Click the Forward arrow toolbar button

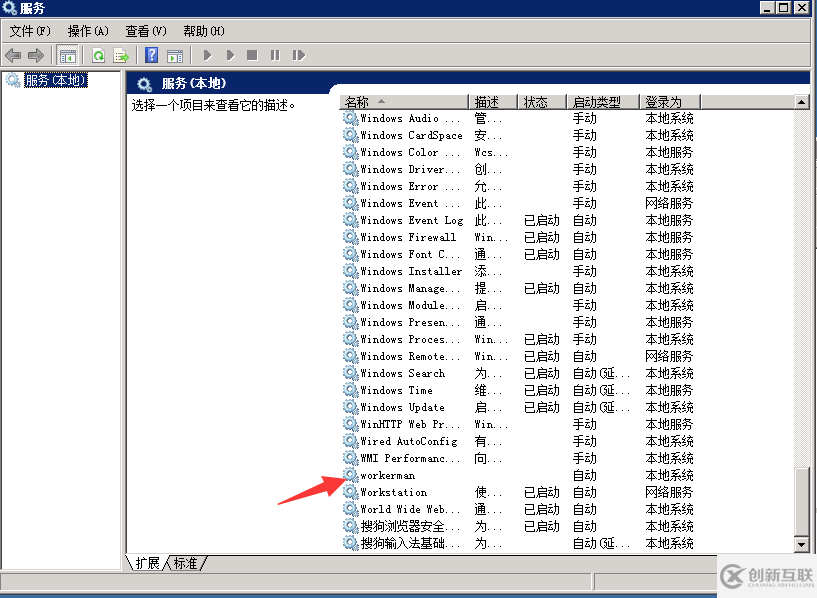[35, 55]
